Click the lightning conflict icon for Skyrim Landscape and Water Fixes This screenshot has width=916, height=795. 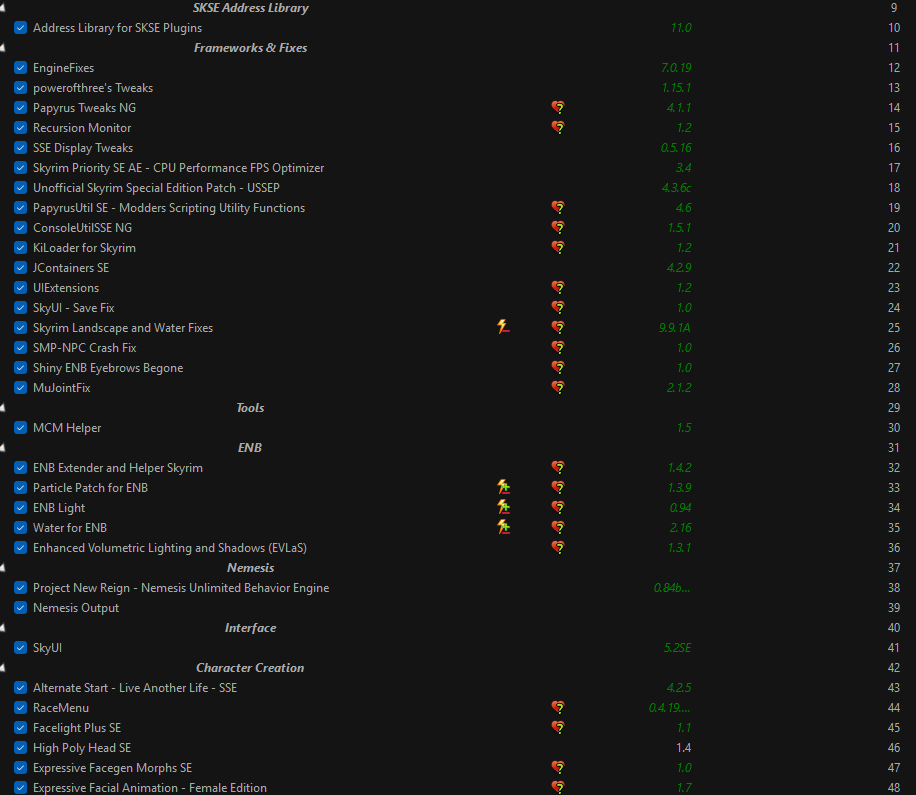tap(503, 327)
